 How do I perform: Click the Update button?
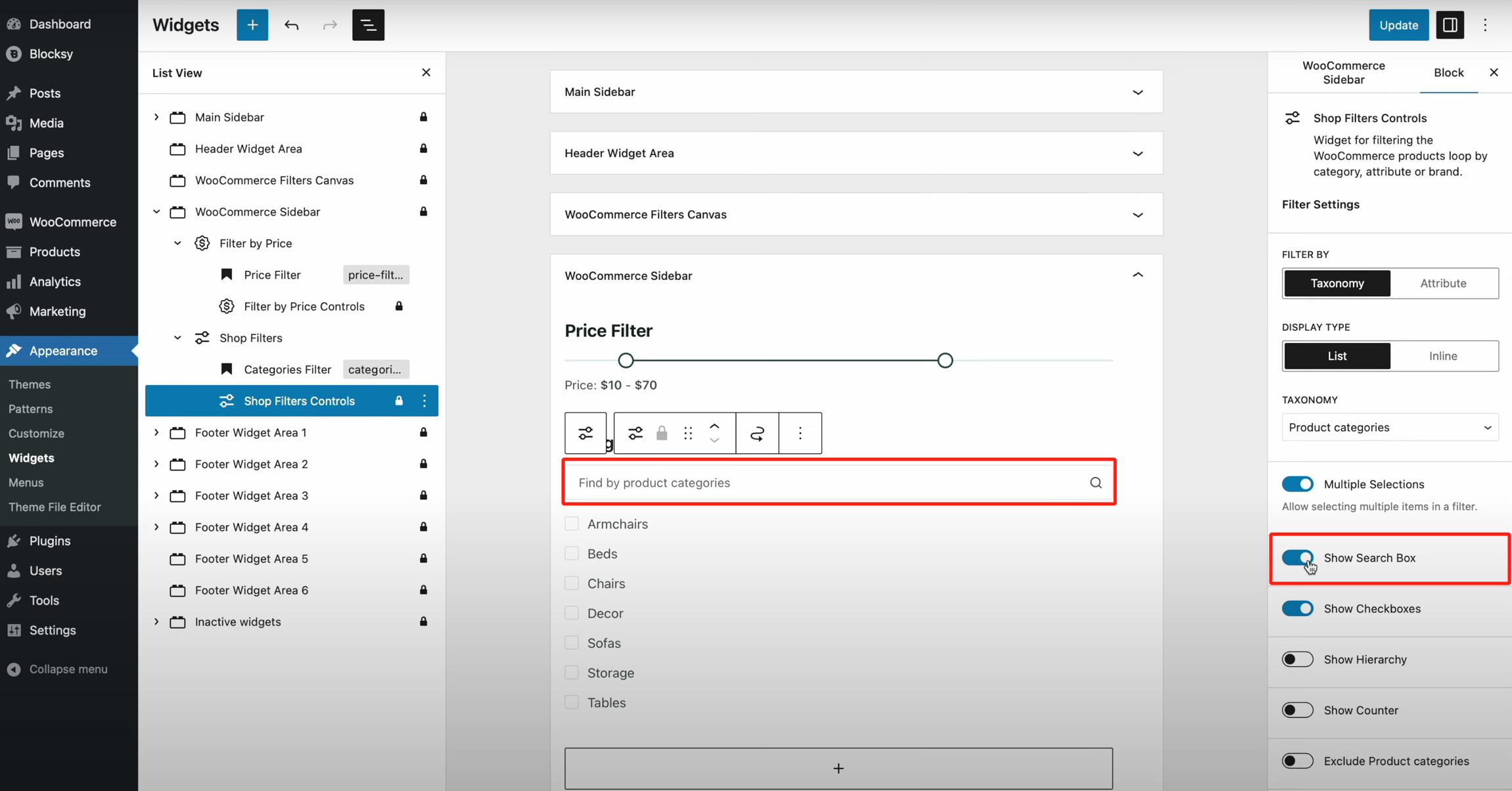pyautogui.click(x=1398, y=25)
